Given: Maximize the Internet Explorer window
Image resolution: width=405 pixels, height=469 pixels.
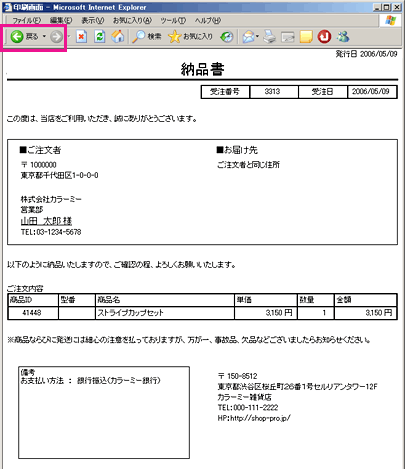Looking at the screenshot, I should pos(386,7).
